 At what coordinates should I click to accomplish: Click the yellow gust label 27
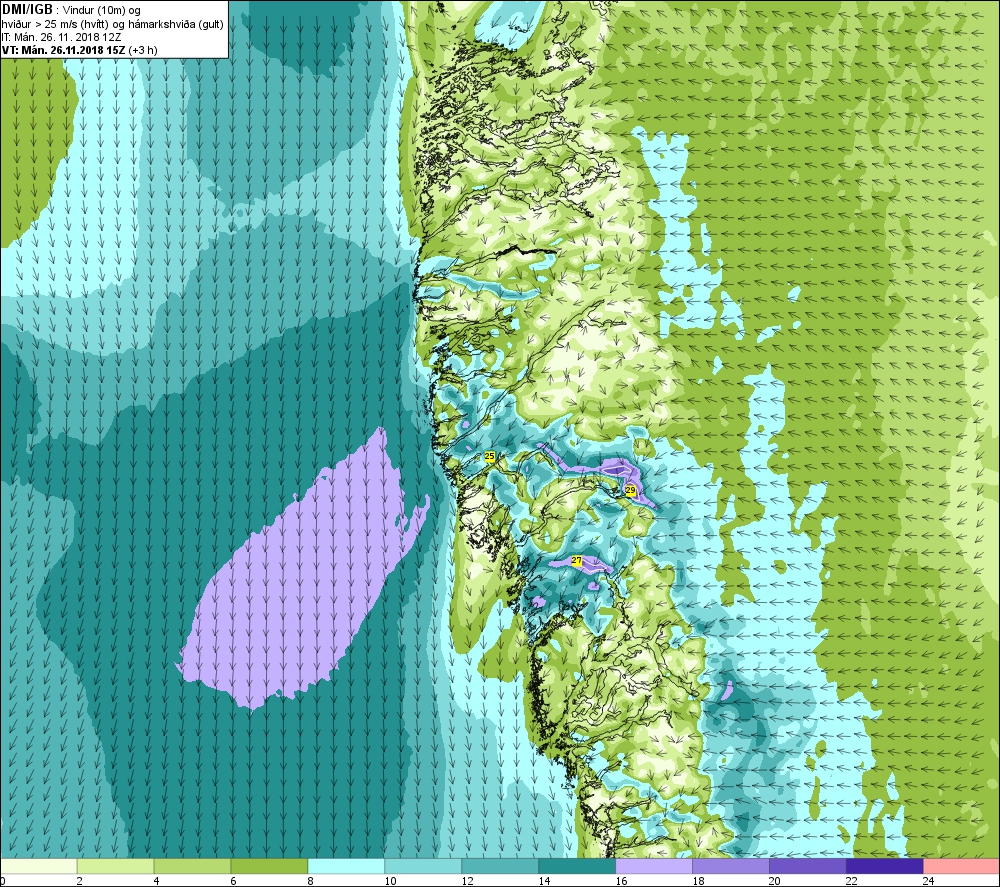coord(577,560)
